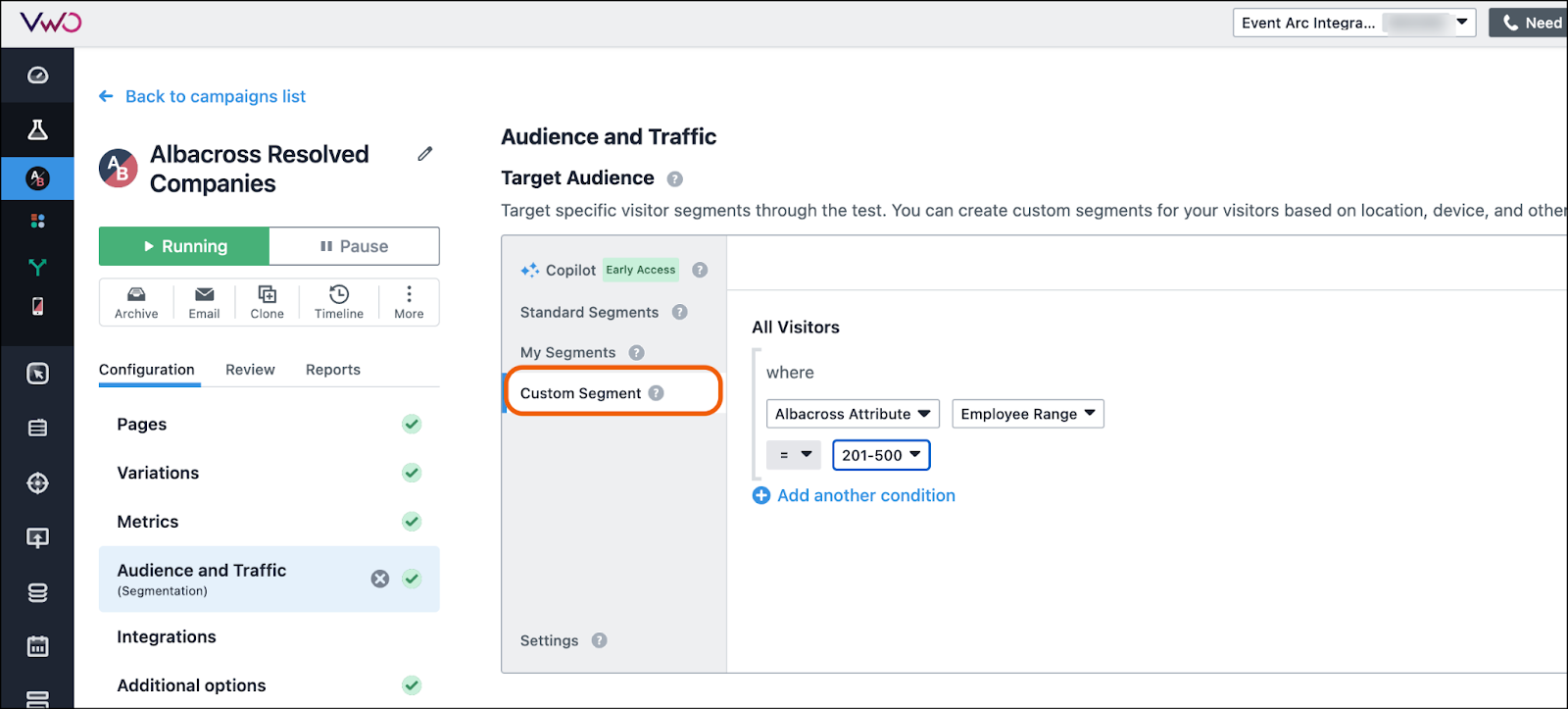Open the More actions menu
Screen dimensions: 1568x709
[409, 303]
